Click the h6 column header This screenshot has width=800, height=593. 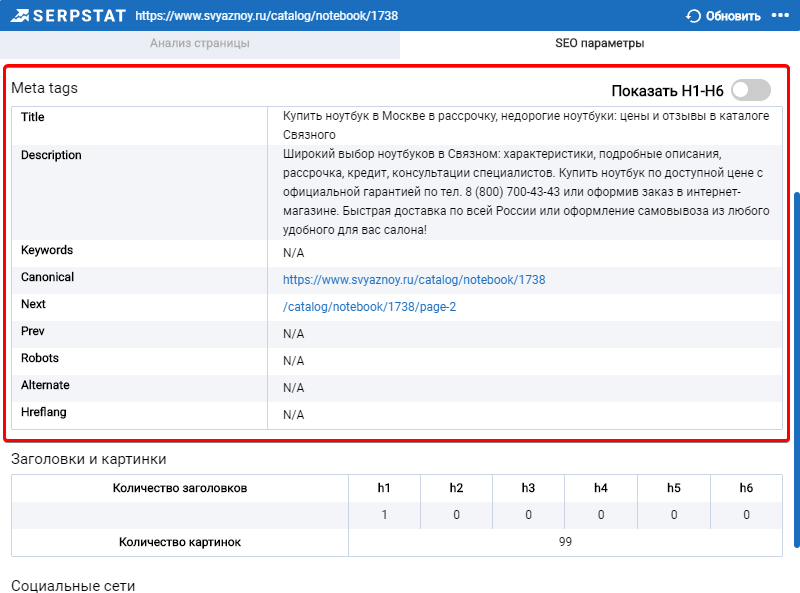pos(746,488)
